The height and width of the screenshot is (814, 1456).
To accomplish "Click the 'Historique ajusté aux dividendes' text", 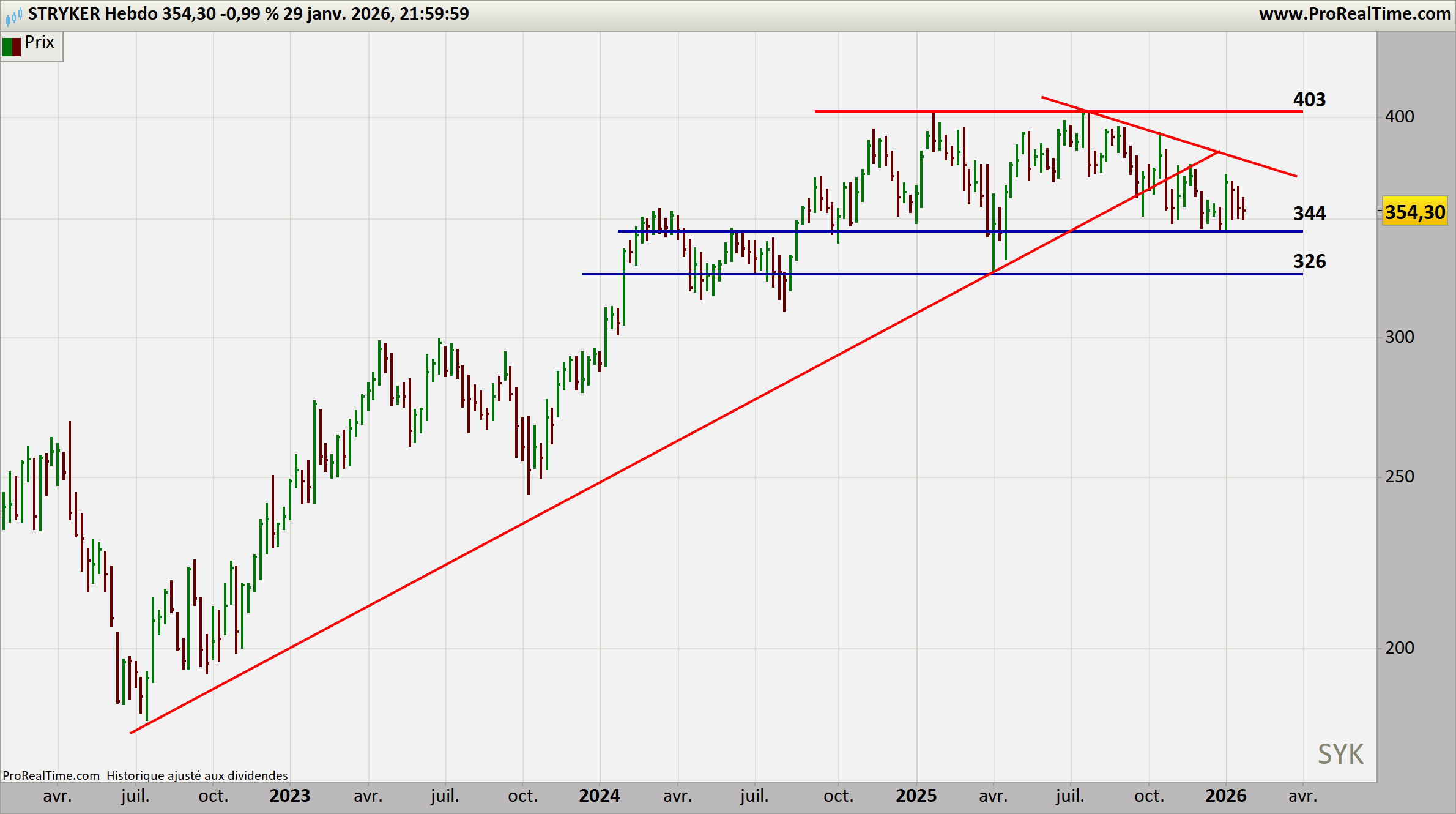I will 197,775.
